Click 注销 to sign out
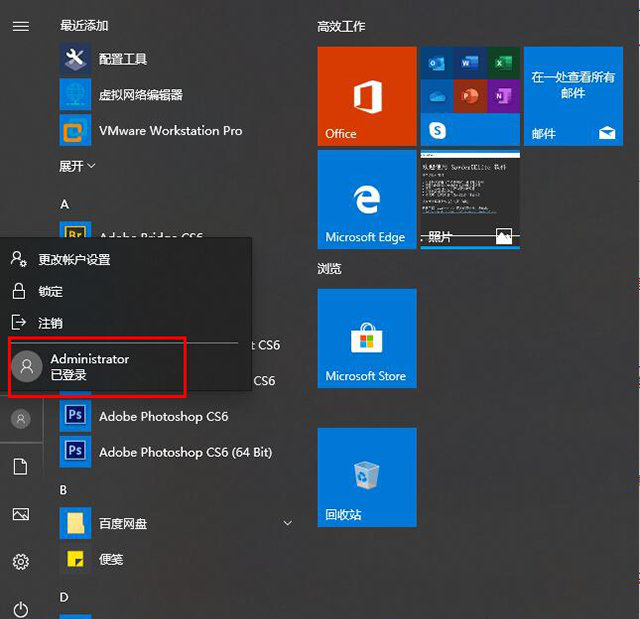This screenshot has height=619, width=640. click(50, 323)
